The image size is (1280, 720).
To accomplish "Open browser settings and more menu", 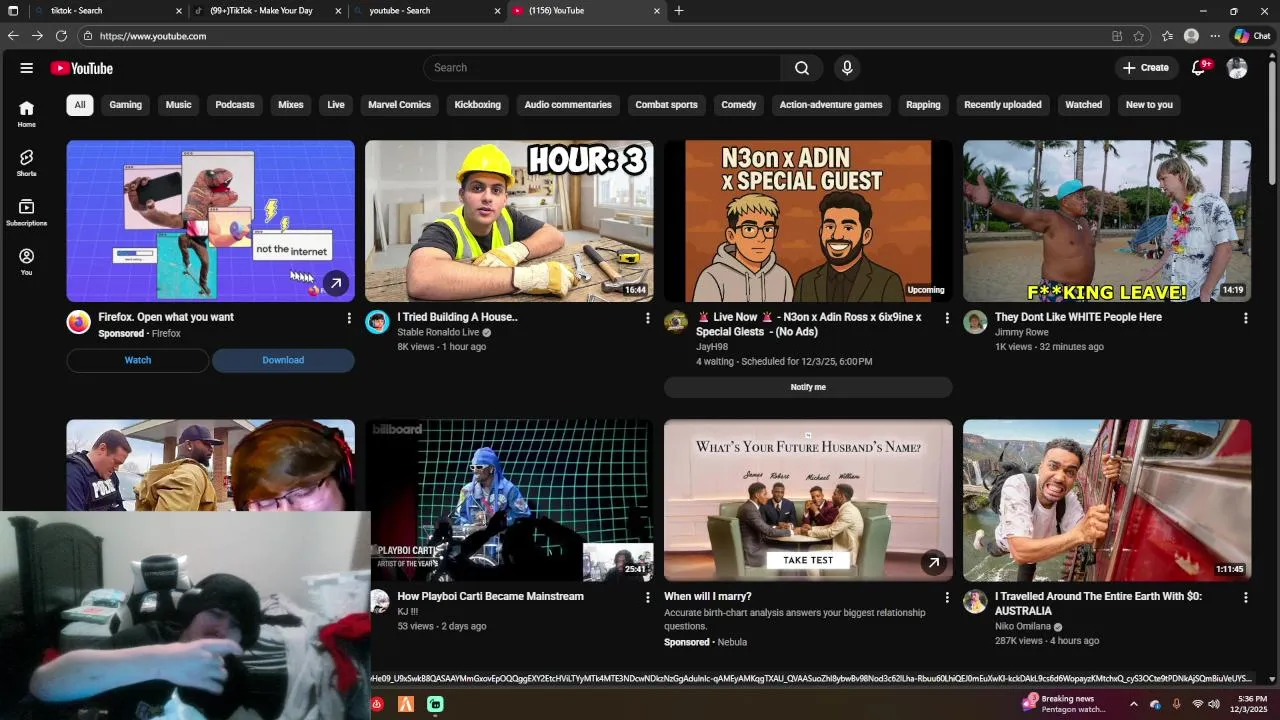I will click(1215, 36).
